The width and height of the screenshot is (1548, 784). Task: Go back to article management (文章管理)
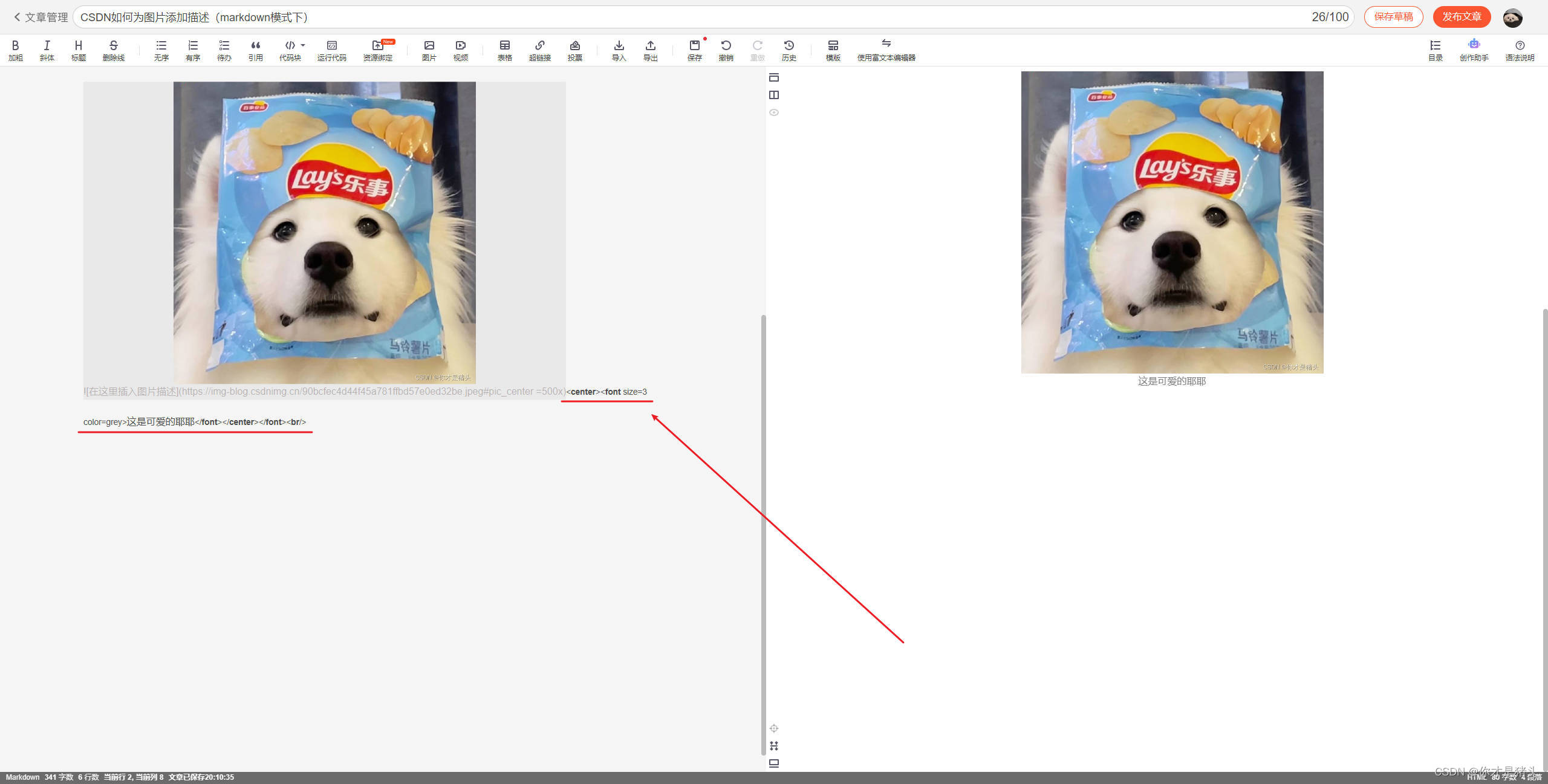point(41,18)
